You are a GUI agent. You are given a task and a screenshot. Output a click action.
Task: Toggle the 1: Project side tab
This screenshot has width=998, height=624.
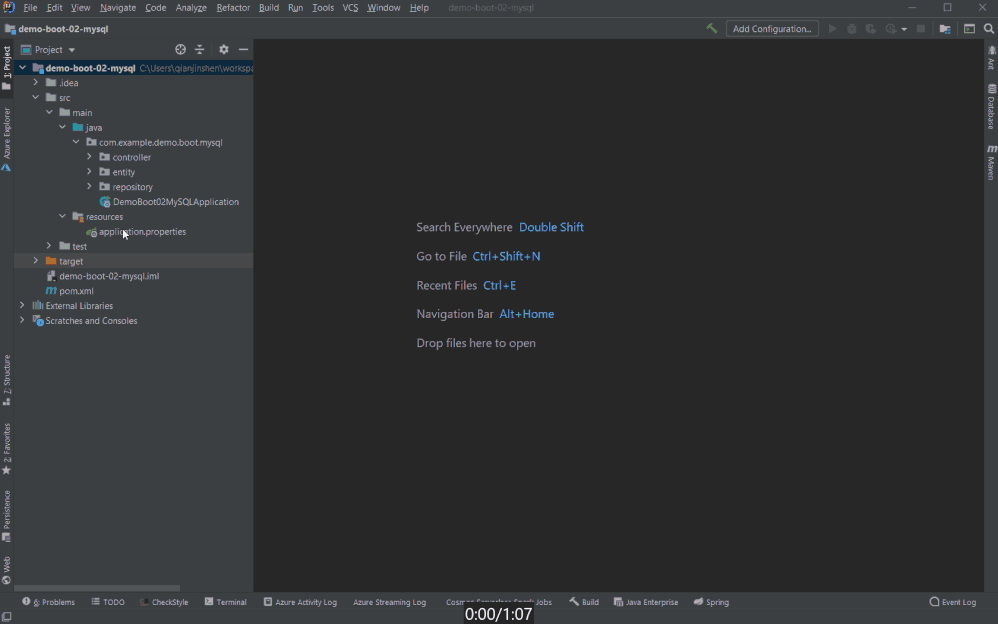click(x=6, y=67)
